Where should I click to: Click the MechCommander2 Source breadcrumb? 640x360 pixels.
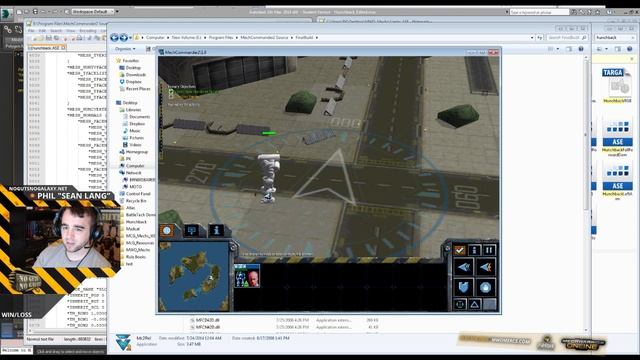264,38
